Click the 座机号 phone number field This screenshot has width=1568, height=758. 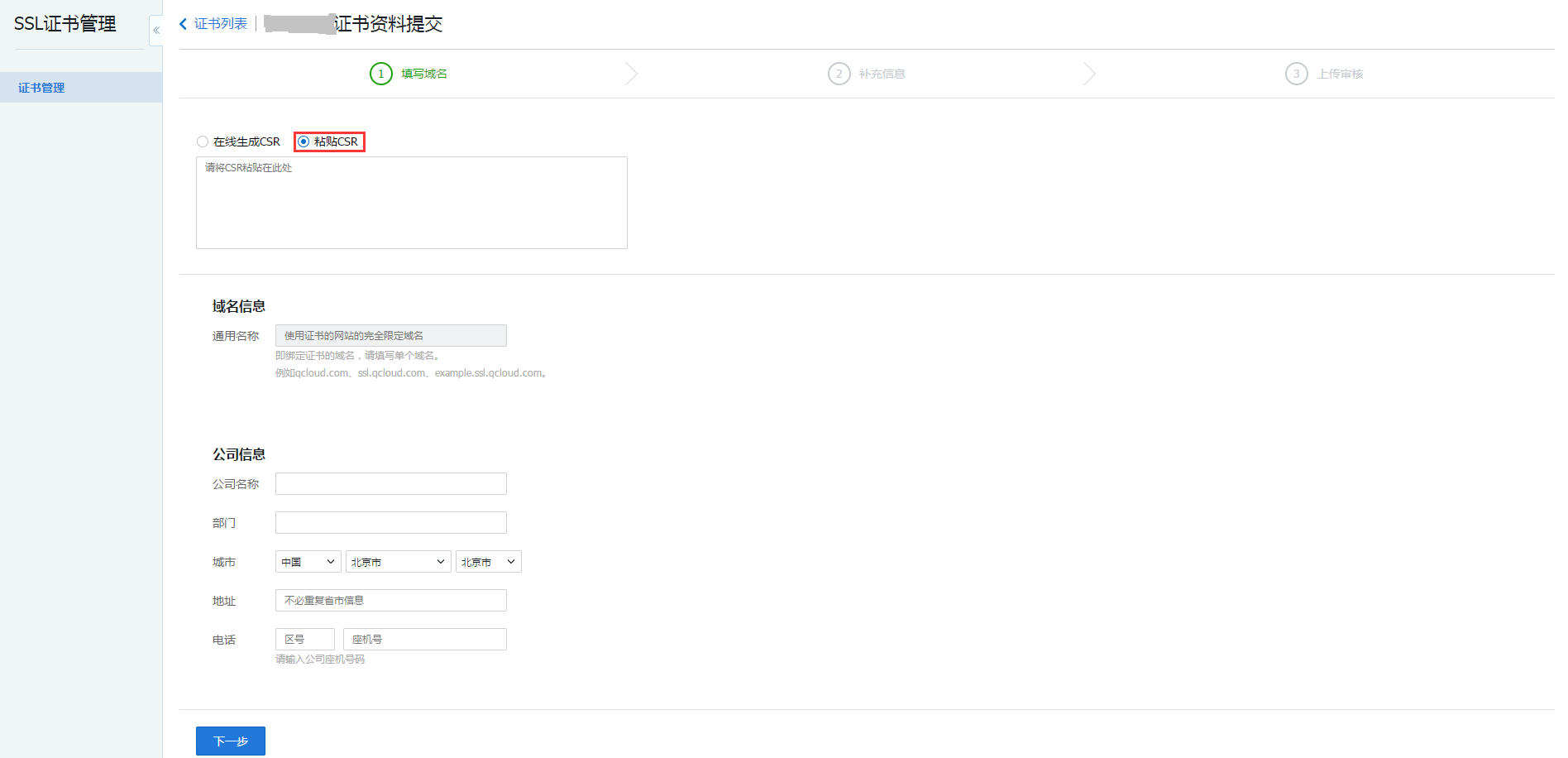point(424,640)
